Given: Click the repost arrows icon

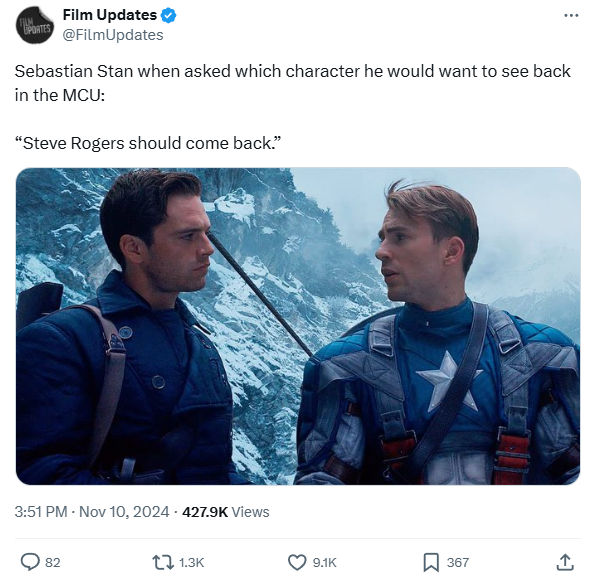Looking at the screenshot, I should tap(163, 562).
